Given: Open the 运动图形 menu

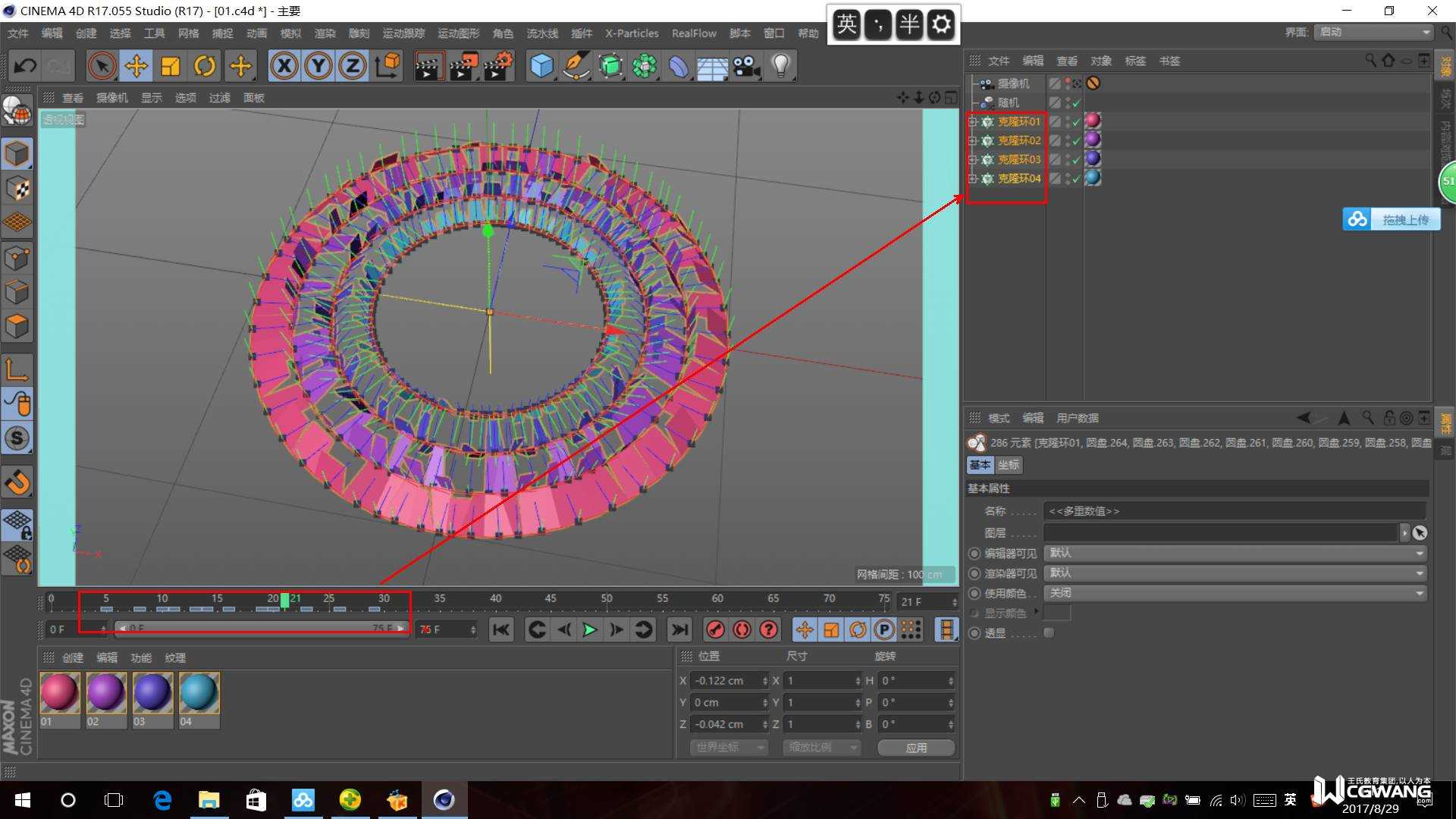Looking at the screenshot, I should coord(458,33).
